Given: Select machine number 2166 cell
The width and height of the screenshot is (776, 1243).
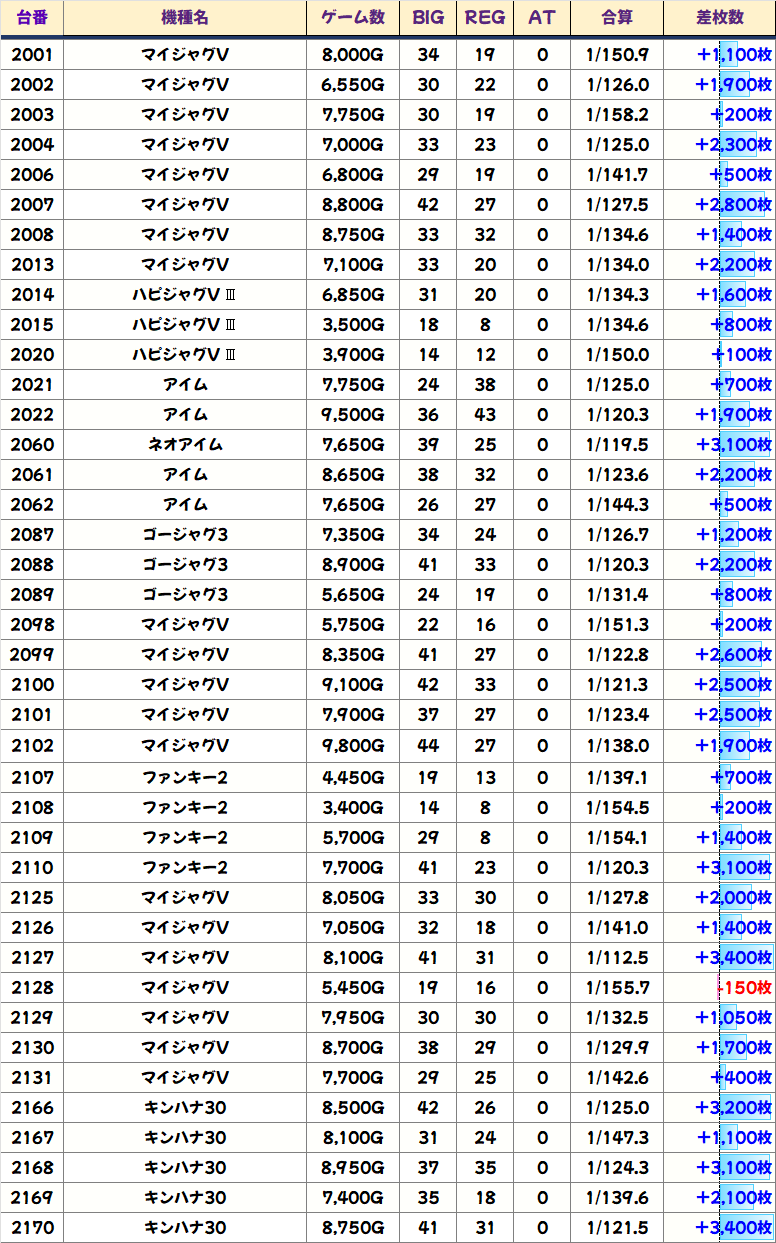Looking at the screenshot, I should (x=32, y=1108).
